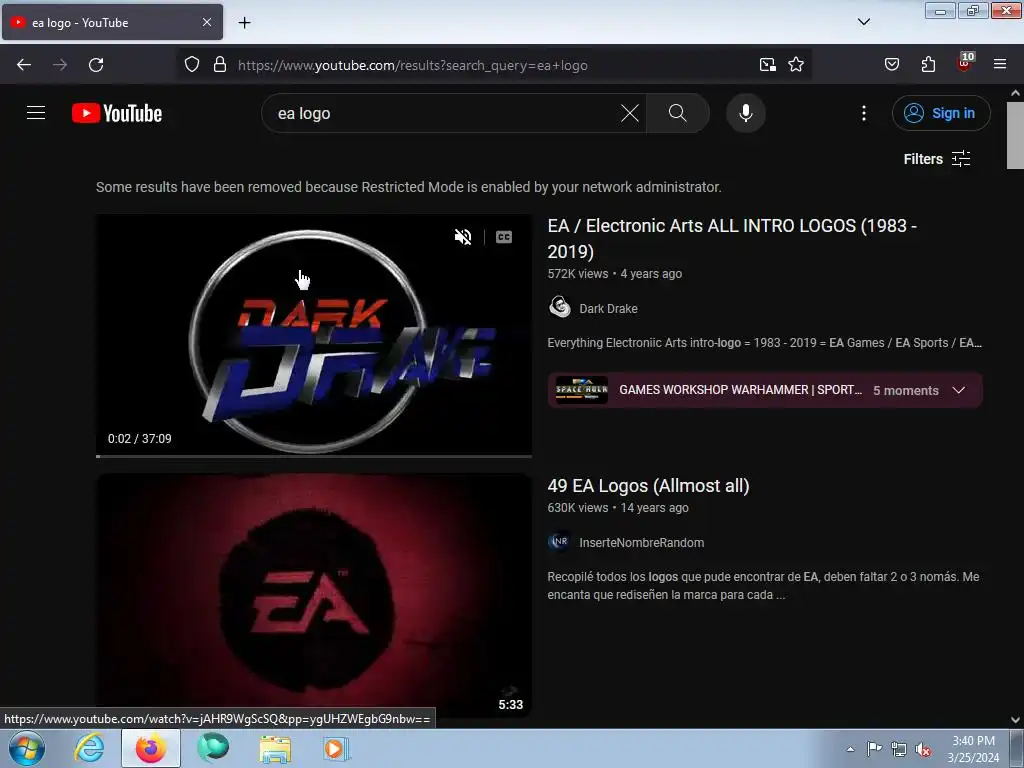This screenshot has height=768, width=1024.
Task: Click InserteNombreRandom channel avatar
Action: 560,541
